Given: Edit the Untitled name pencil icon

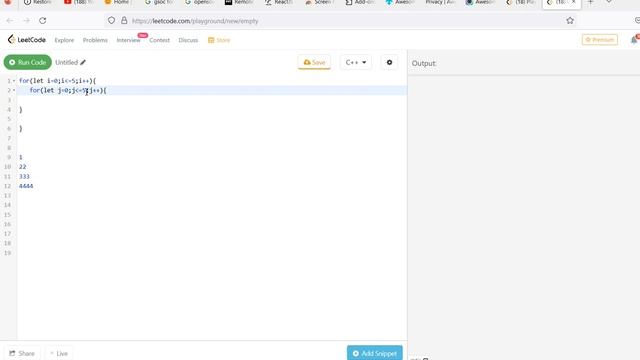Looking at the screenshot, I should tap(83, 62).
